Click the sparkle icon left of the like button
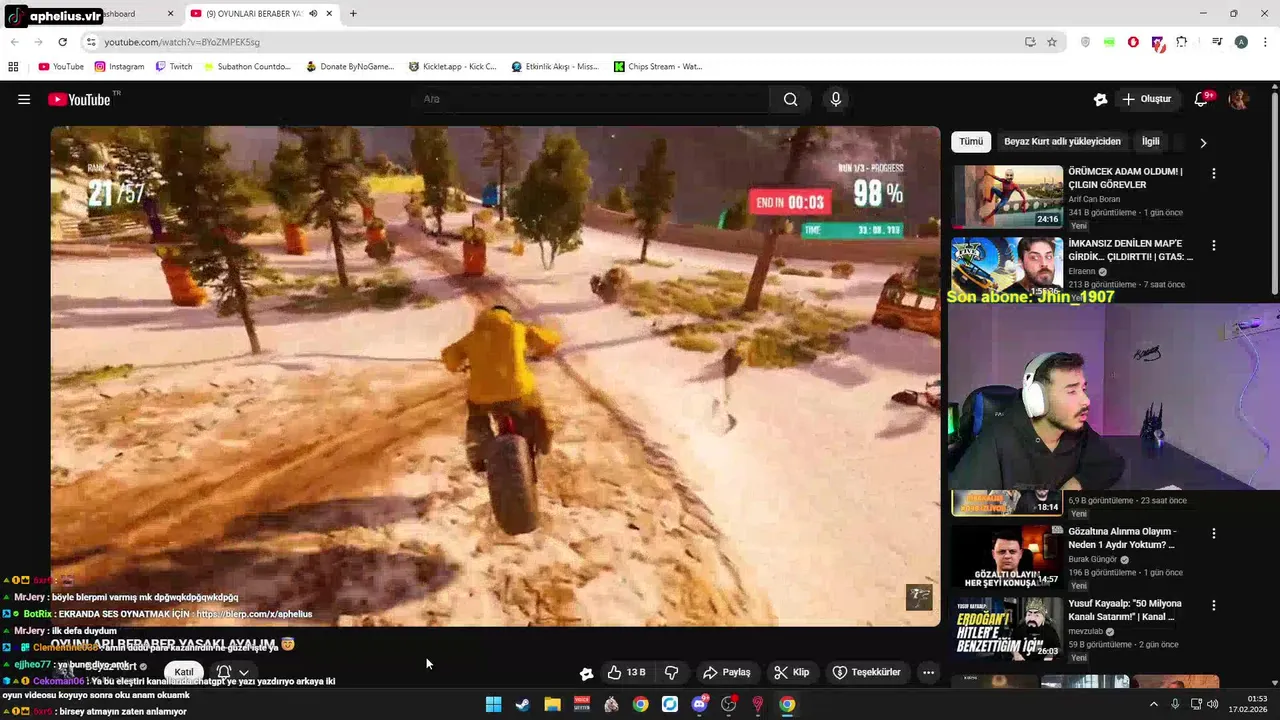 586,673
